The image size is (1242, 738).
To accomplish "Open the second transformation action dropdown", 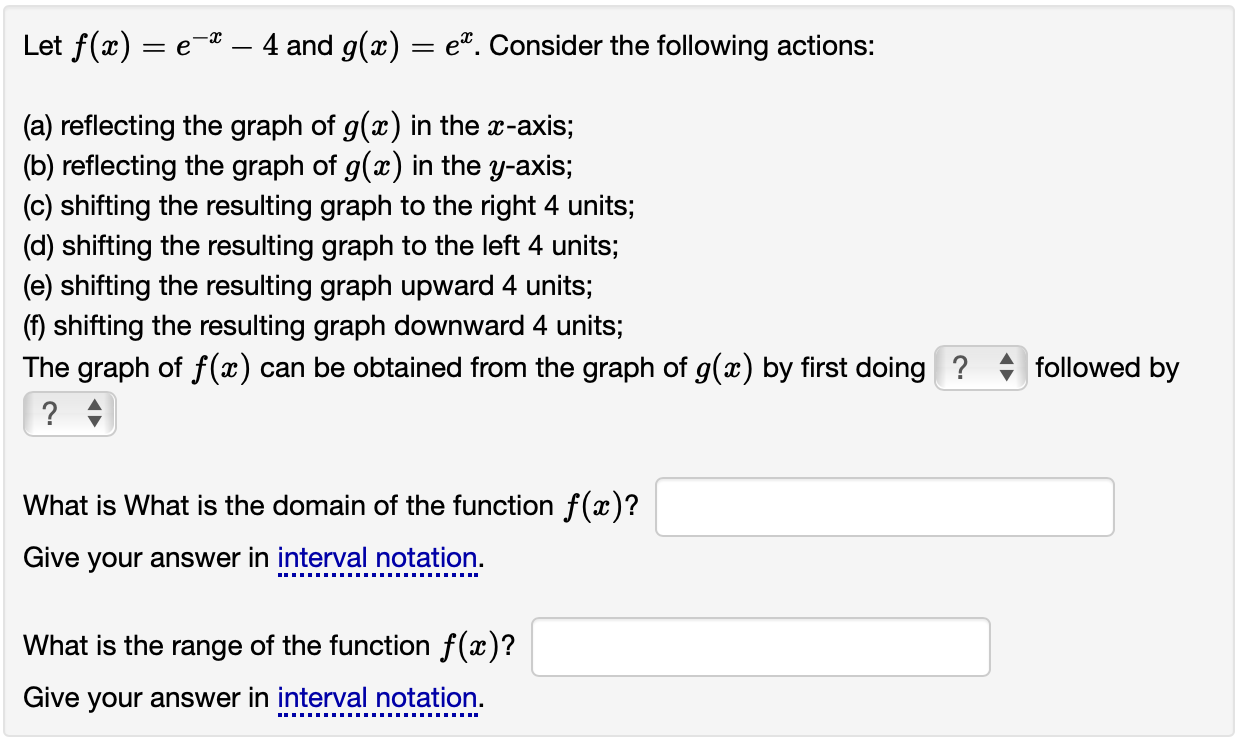I will click(x=68, y=412).
